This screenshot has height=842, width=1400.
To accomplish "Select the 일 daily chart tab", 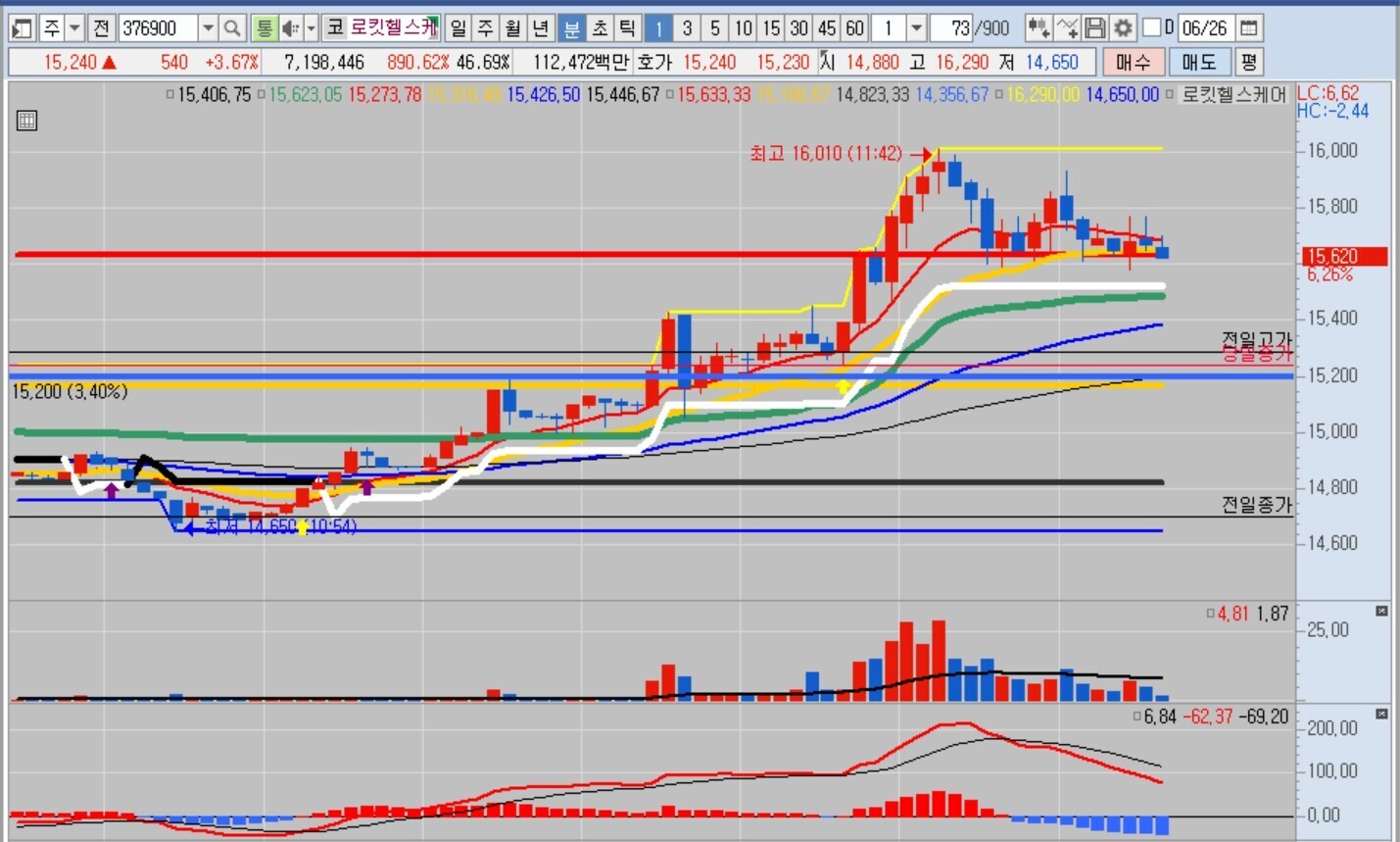I will pos(458,27).
